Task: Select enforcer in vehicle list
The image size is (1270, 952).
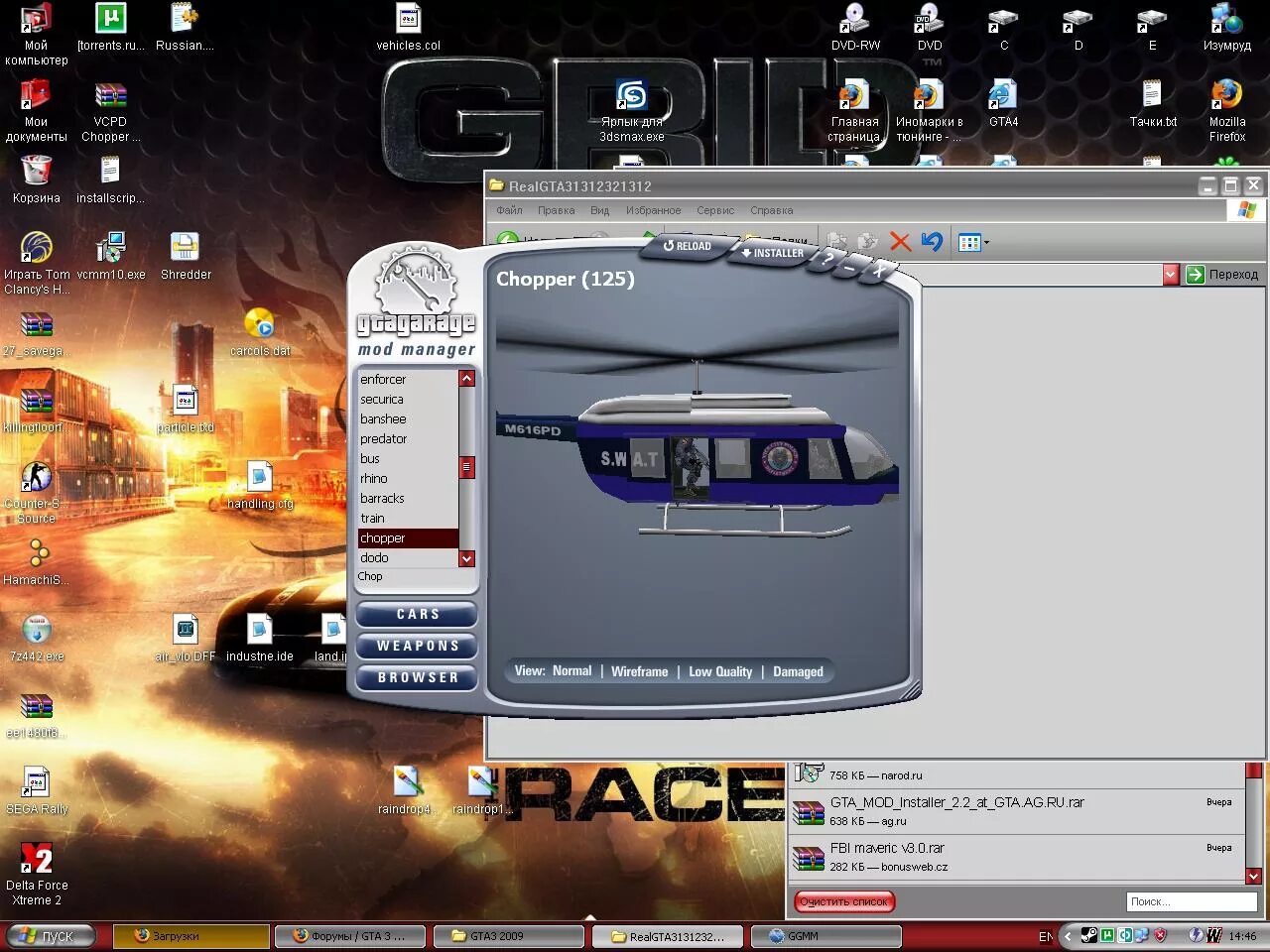Action: pyautogui.click(x=408, y=380)
